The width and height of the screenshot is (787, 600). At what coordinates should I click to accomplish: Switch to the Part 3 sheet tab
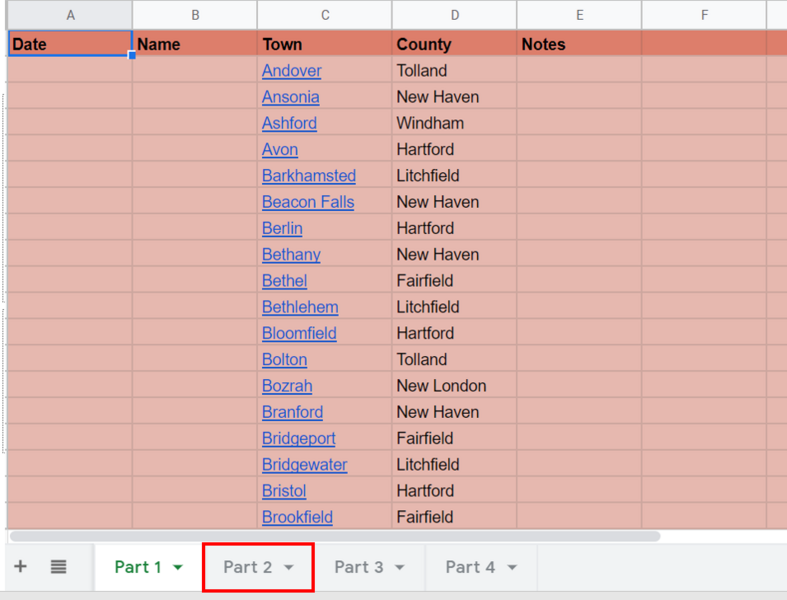click(358, 567)
